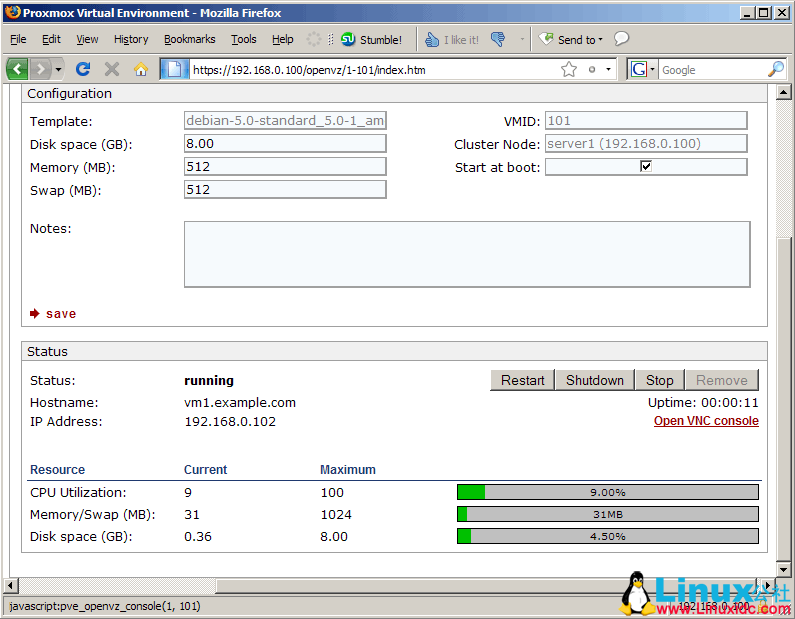Open the VNC console link
Image resolution: width=795 pixels, height=619 pixels.
706,421
